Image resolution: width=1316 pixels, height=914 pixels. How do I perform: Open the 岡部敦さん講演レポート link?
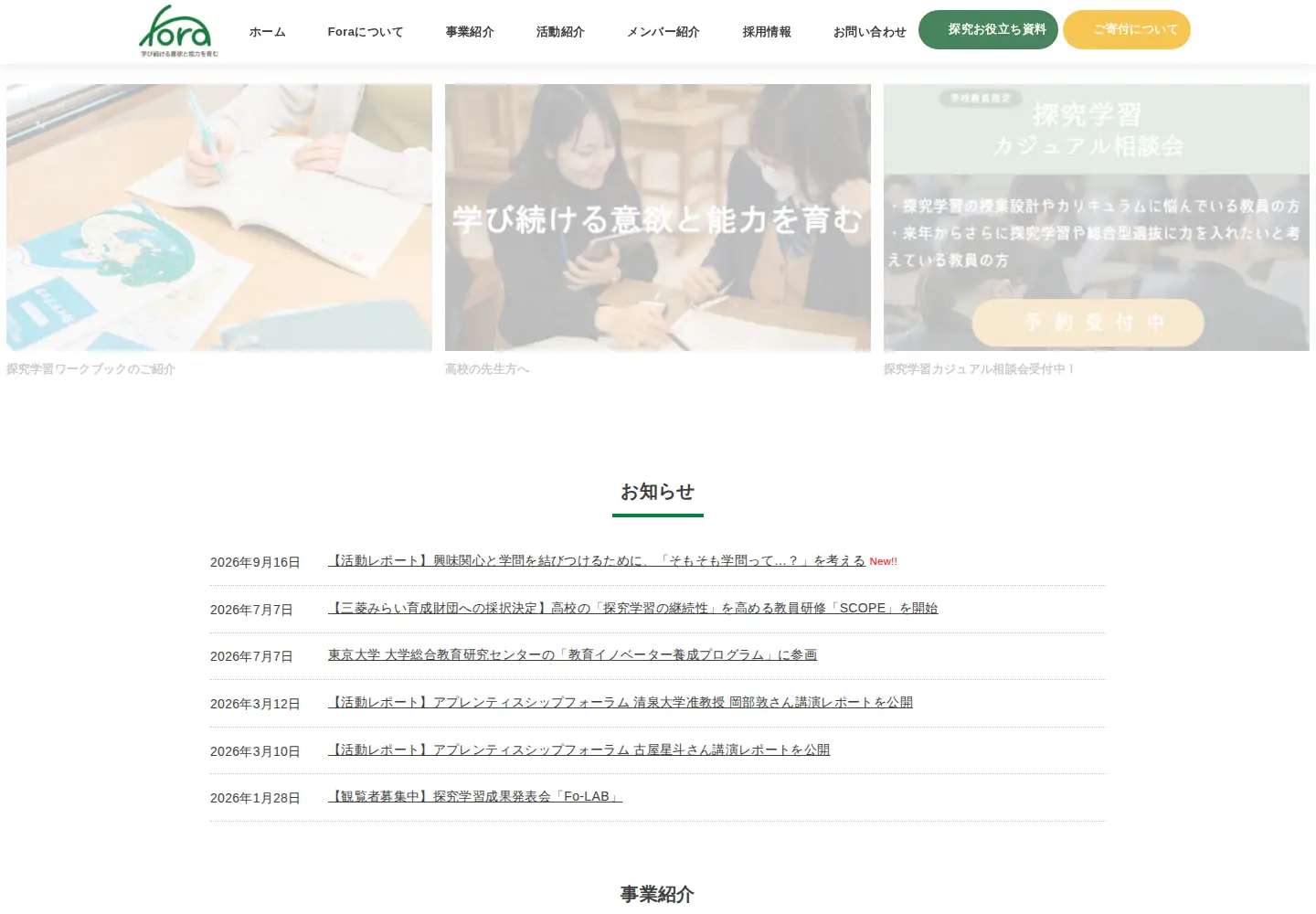[621, 703]
